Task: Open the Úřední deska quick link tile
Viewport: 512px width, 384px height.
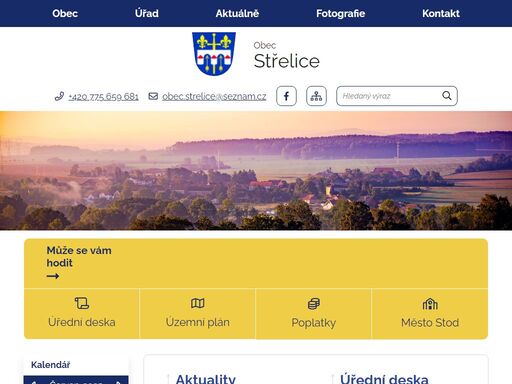Action: 82,314
